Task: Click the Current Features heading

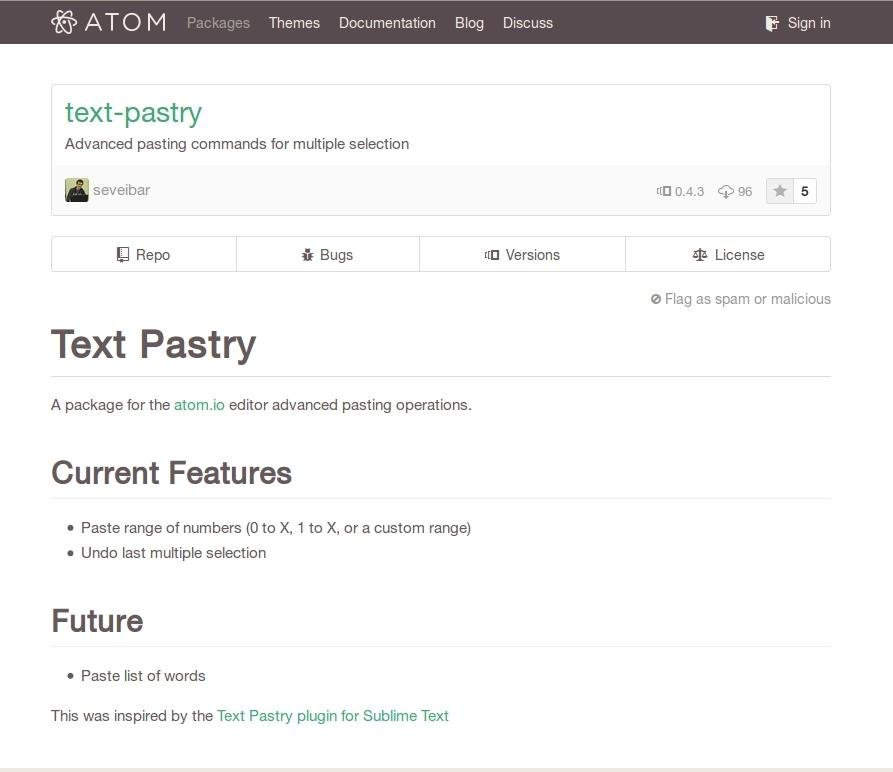Action: tap(171, 473)
